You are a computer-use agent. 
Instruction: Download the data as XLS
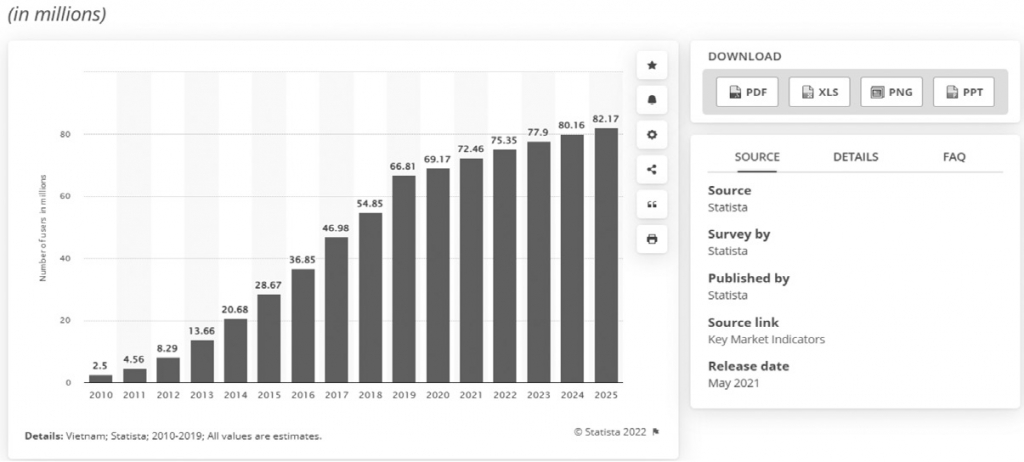click(819, 93)
